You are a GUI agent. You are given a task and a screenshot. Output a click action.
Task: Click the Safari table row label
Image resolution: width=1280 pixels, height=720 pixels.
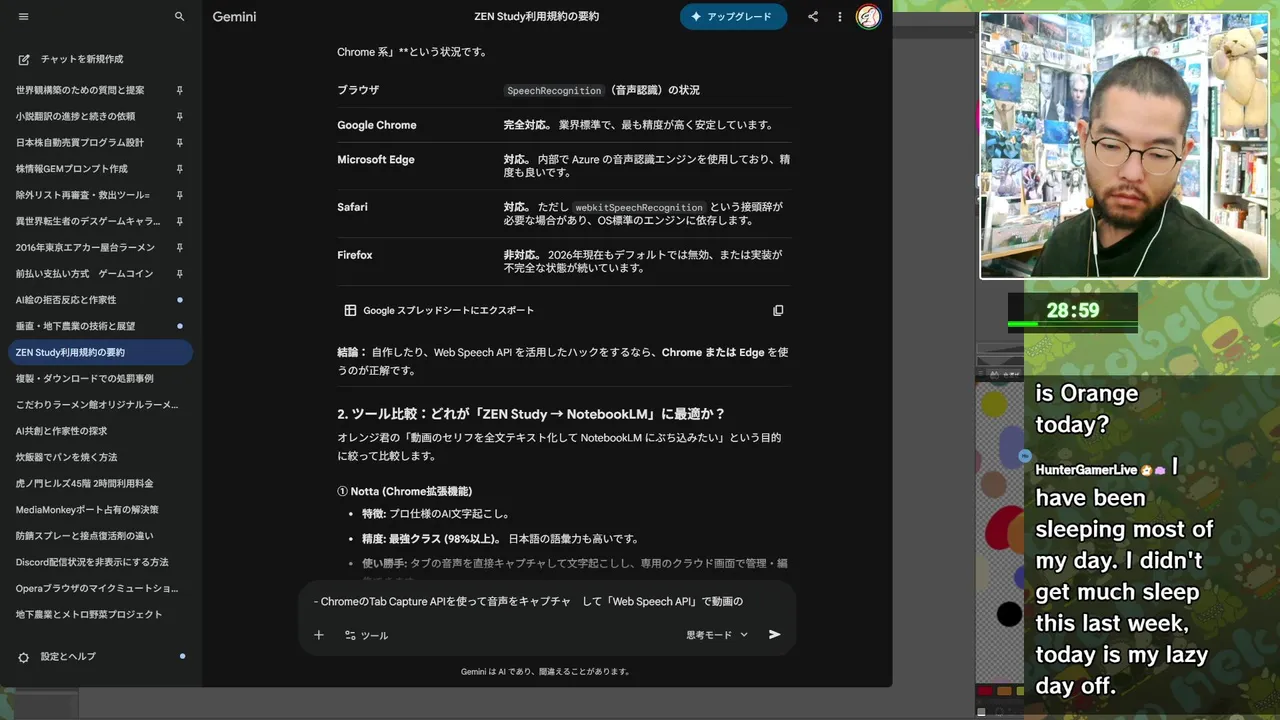352,207
